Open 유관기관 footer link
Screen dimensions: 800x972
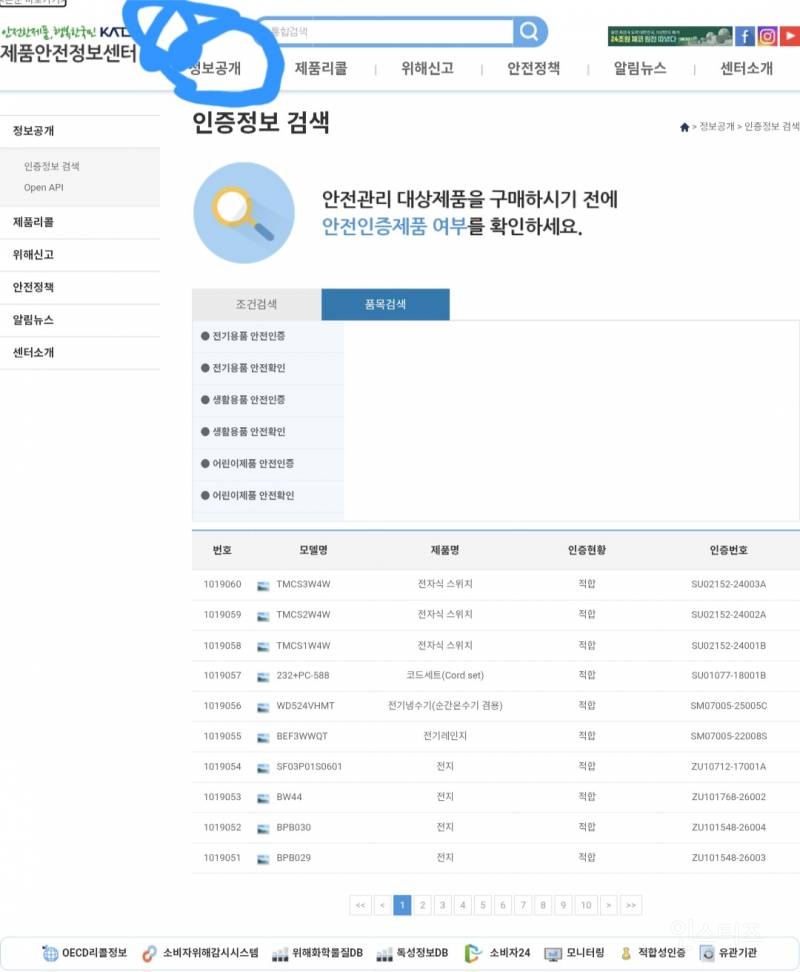pyautogui.click(x=728, y=953)
